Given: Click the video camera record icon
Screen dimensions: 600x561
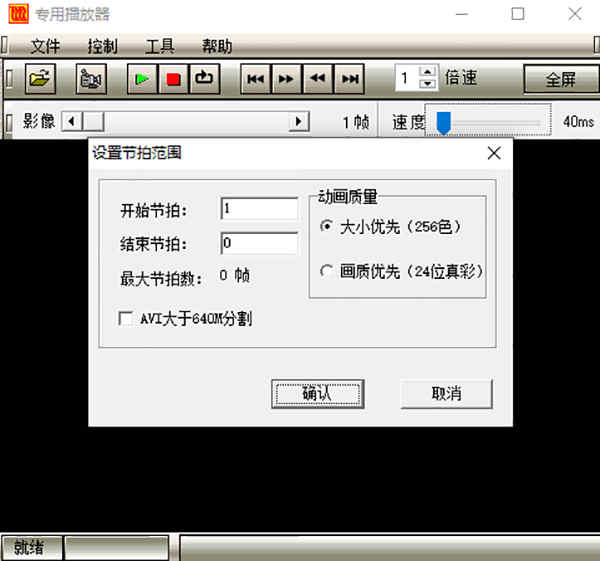Looking at the screenshot, I should pyautogui.click(x=91, y=79).
